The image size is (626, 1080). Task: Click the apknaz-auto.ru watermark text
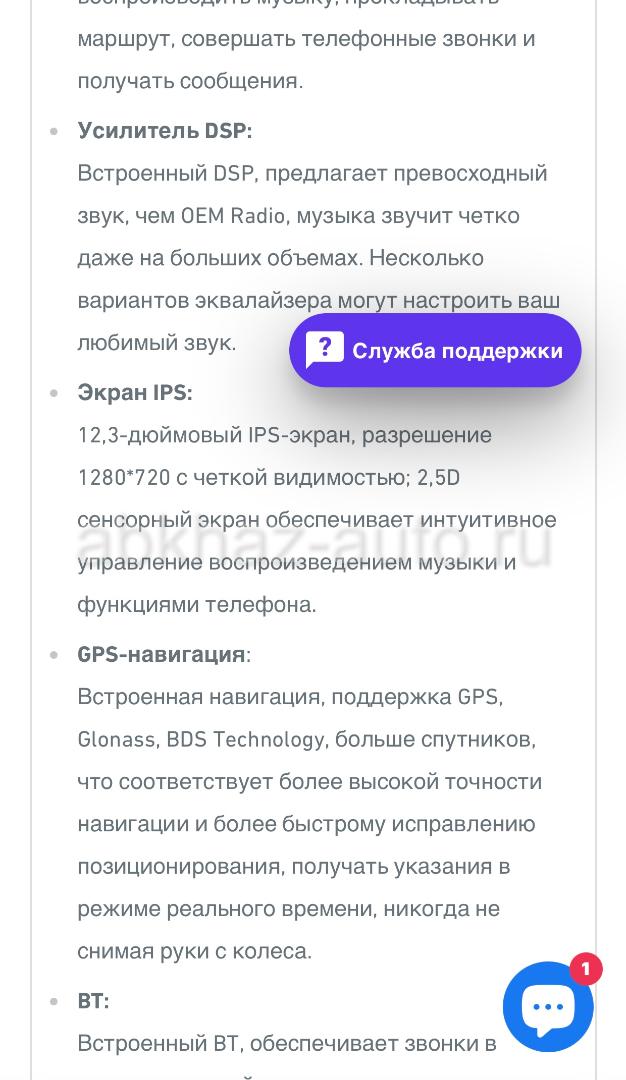[x=314, y=541]
